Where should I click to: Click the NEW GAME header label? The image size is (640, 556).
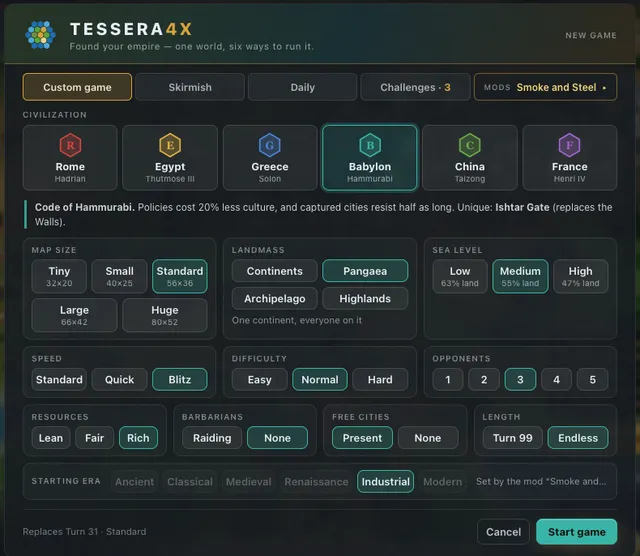[x=591, y=36]
